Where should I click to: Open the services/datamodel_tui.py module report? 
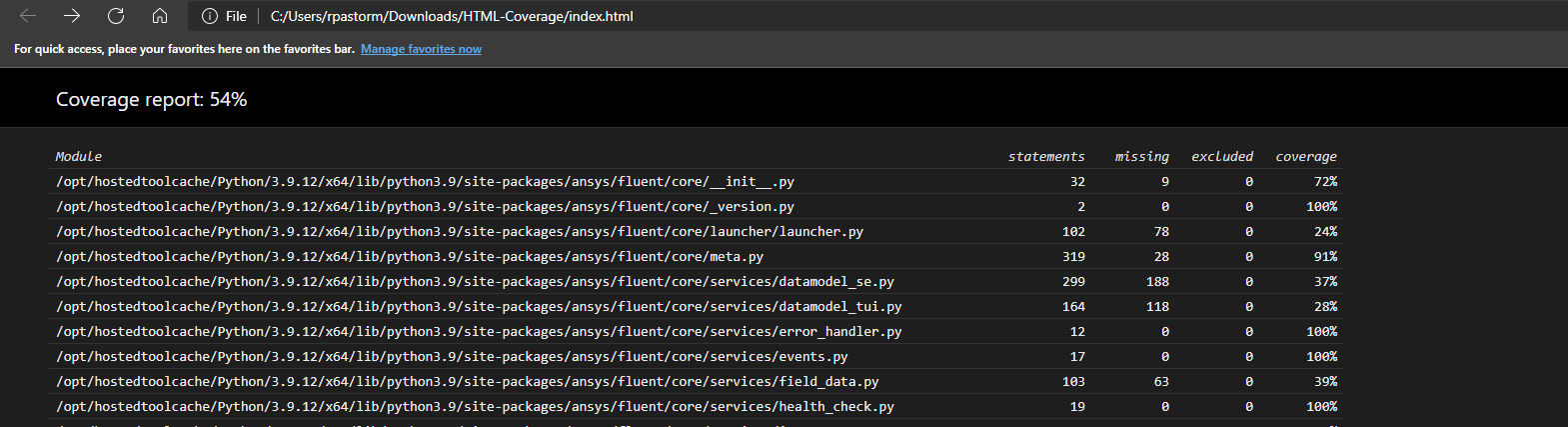tap(479, 306)
